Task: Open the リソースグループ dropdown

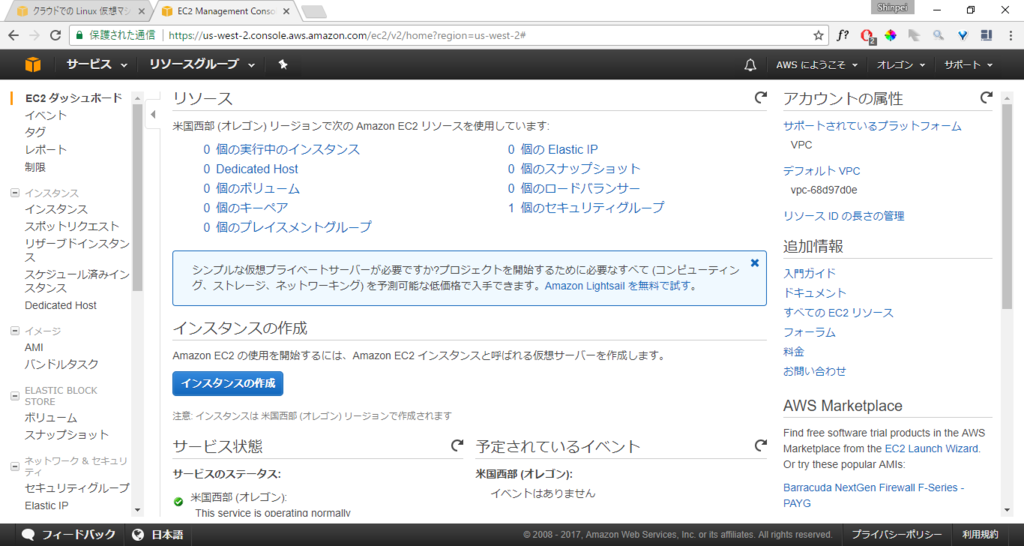Action: (202, 64)
